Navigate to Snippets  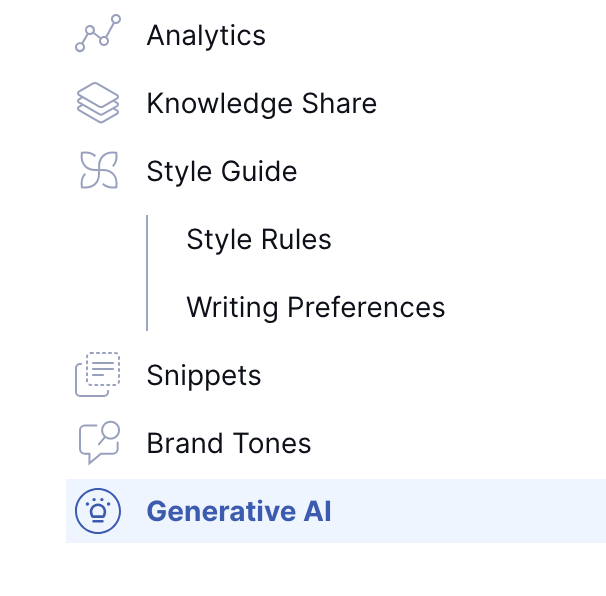click(x=203, y=375)
